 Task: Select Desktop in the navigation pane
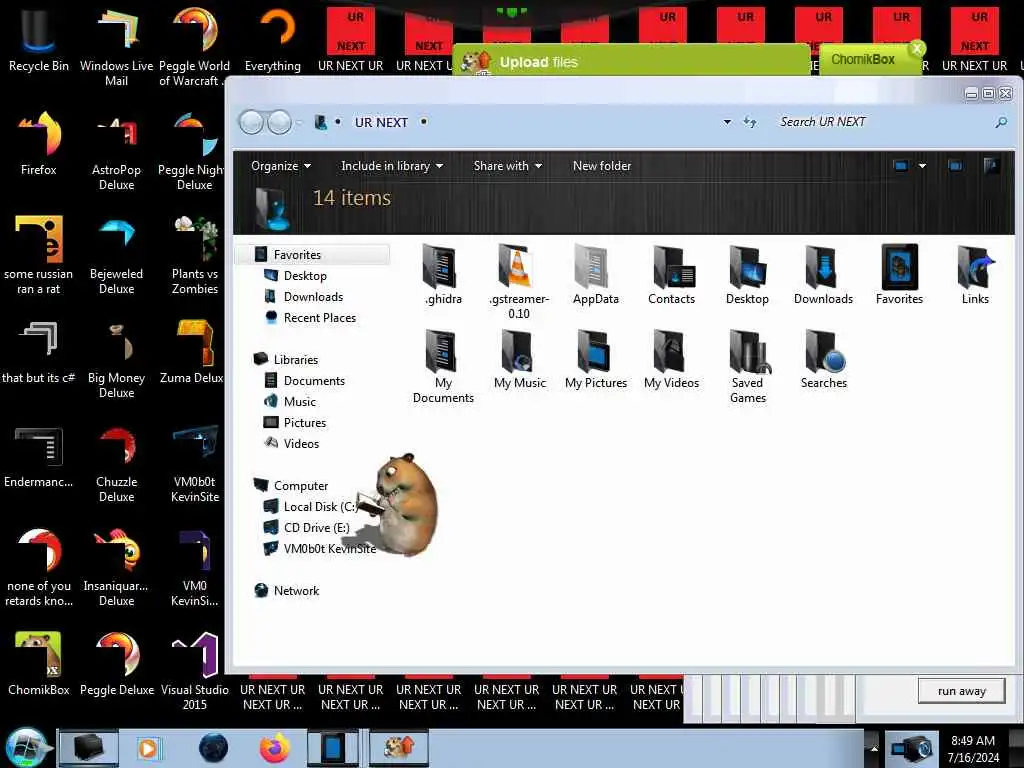coord(305,276)
